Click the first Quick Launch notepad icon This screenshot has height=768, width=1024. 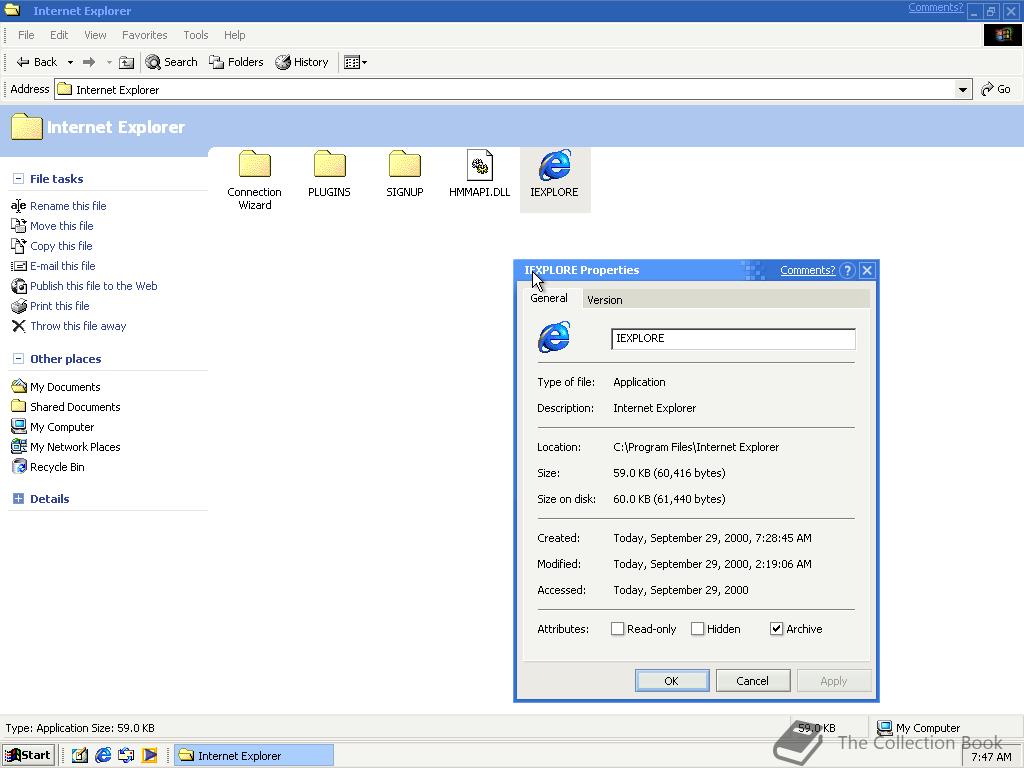80,756
